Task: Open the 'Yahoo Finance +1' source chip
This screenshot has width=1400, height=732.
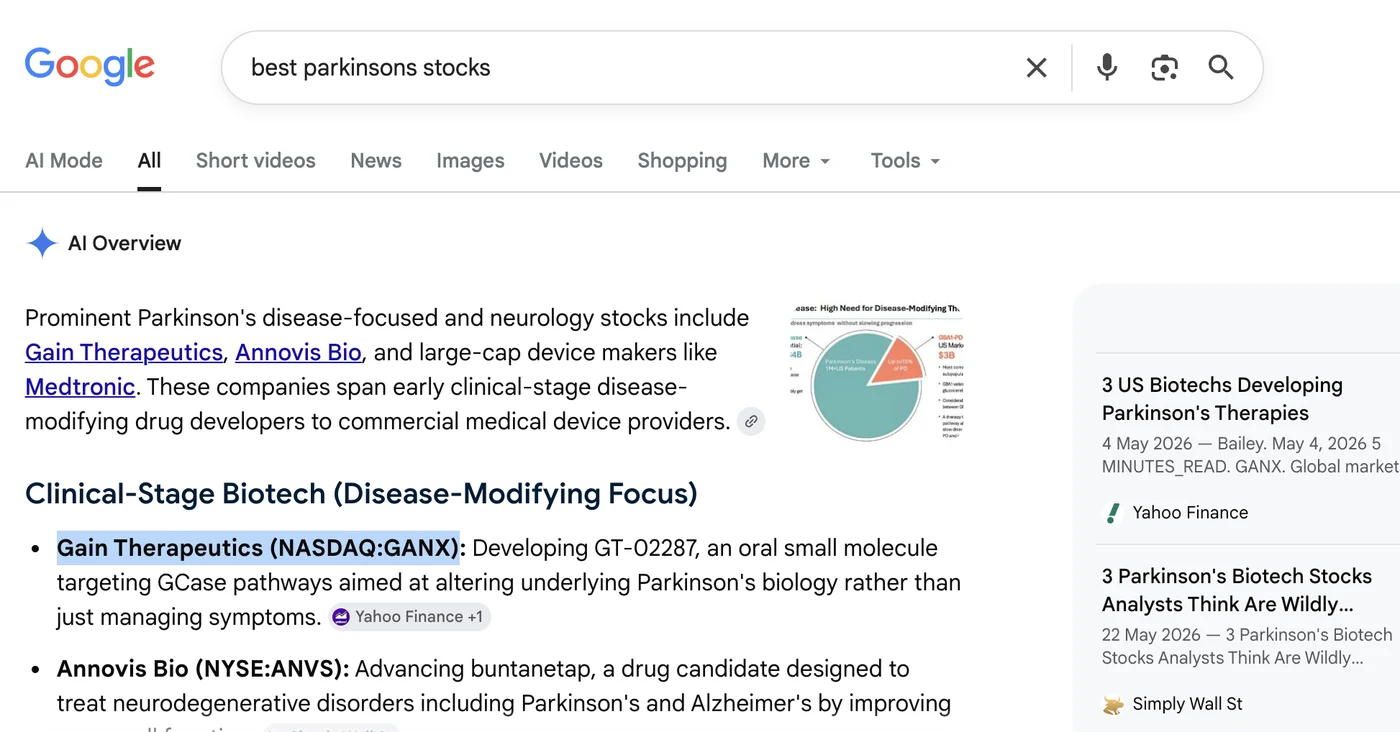Action: [x=410, y=617]
